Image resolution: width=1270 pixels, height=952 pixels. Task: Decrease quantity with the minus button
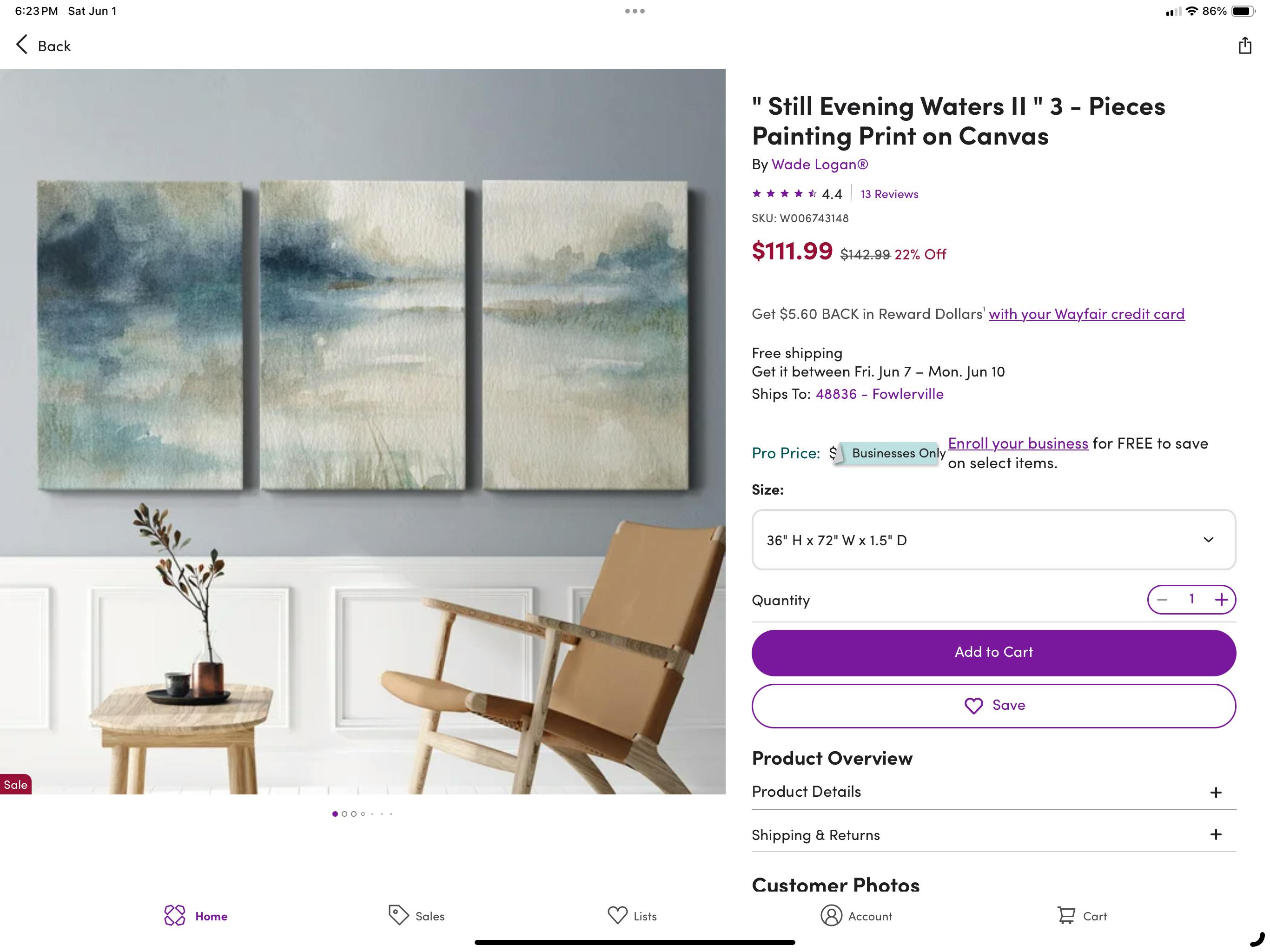tap(1162, 600)
